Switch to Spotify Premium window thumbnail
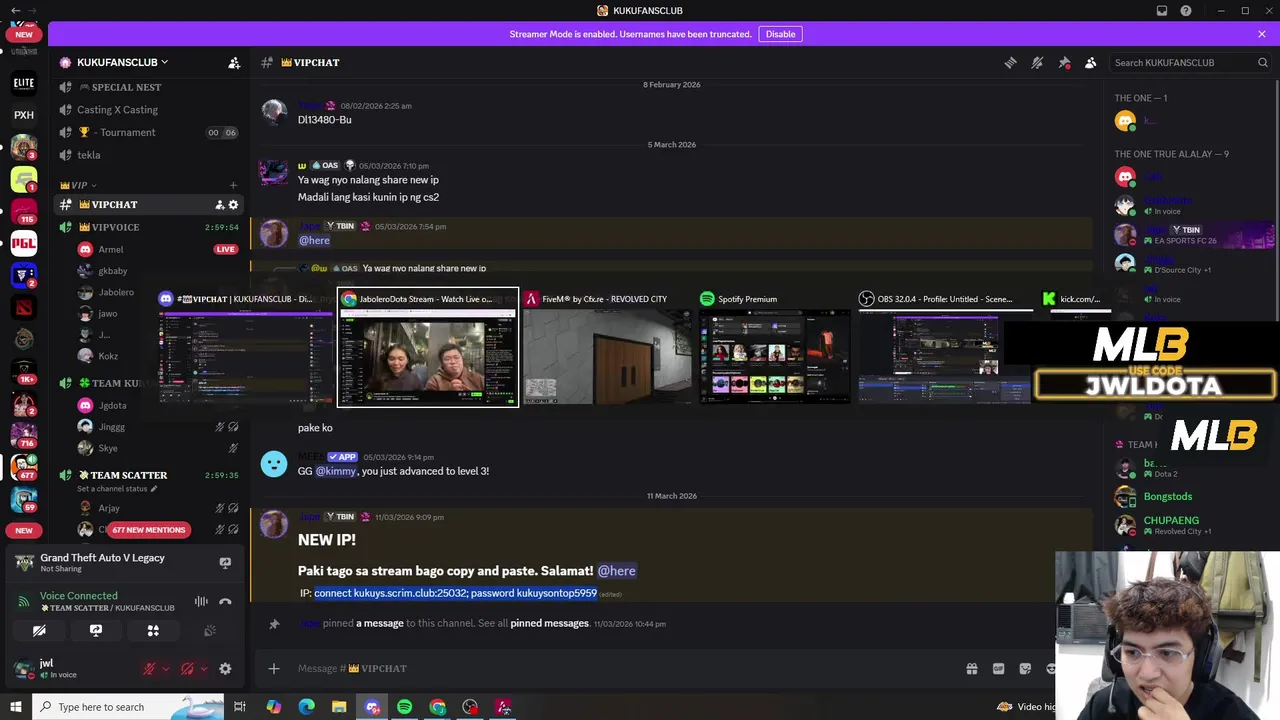This screenshot has height=720, width=1280. pyautogui.click(x=775, y=347)
